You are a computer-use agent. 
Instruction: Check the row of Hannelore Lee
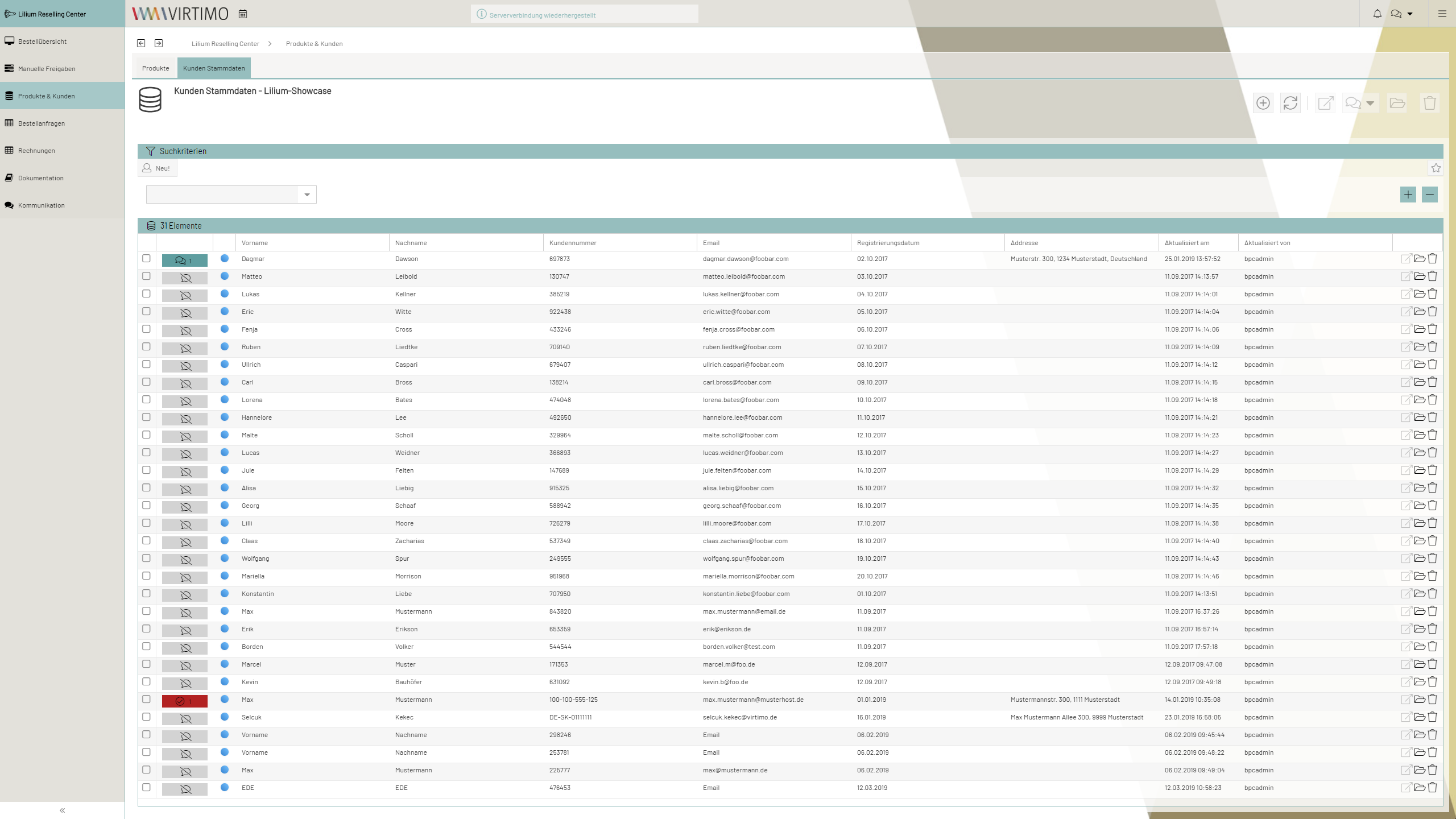(x=146, y=417)
